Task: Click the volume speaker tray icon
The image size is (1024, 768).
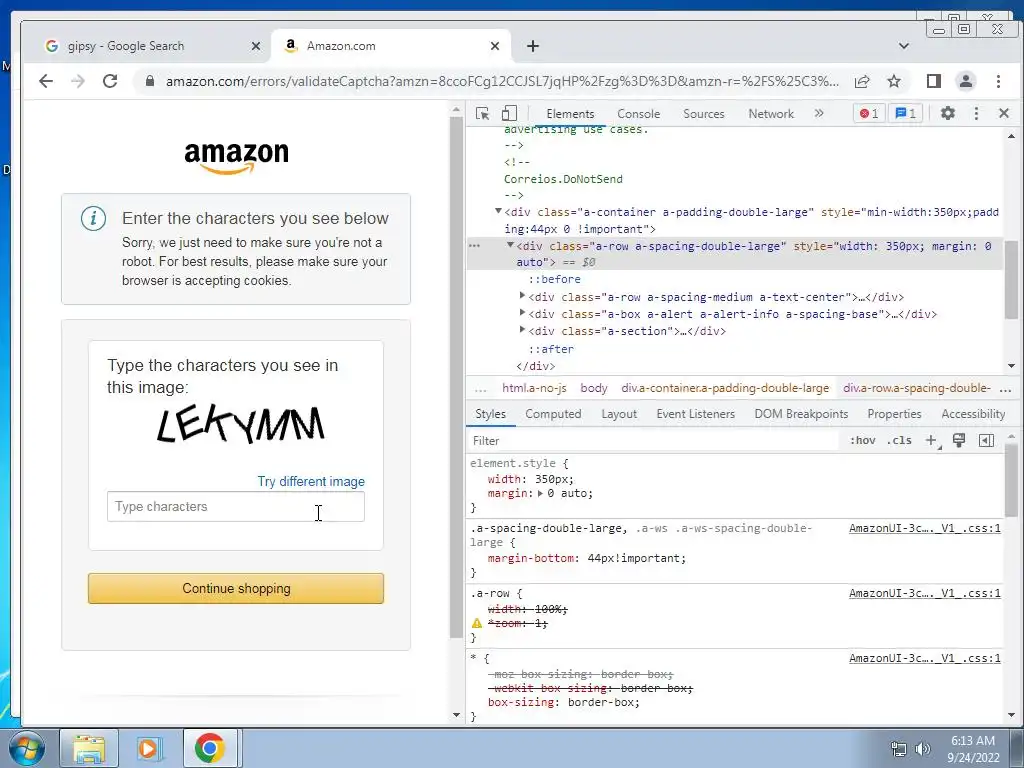Action: [923, 749]
